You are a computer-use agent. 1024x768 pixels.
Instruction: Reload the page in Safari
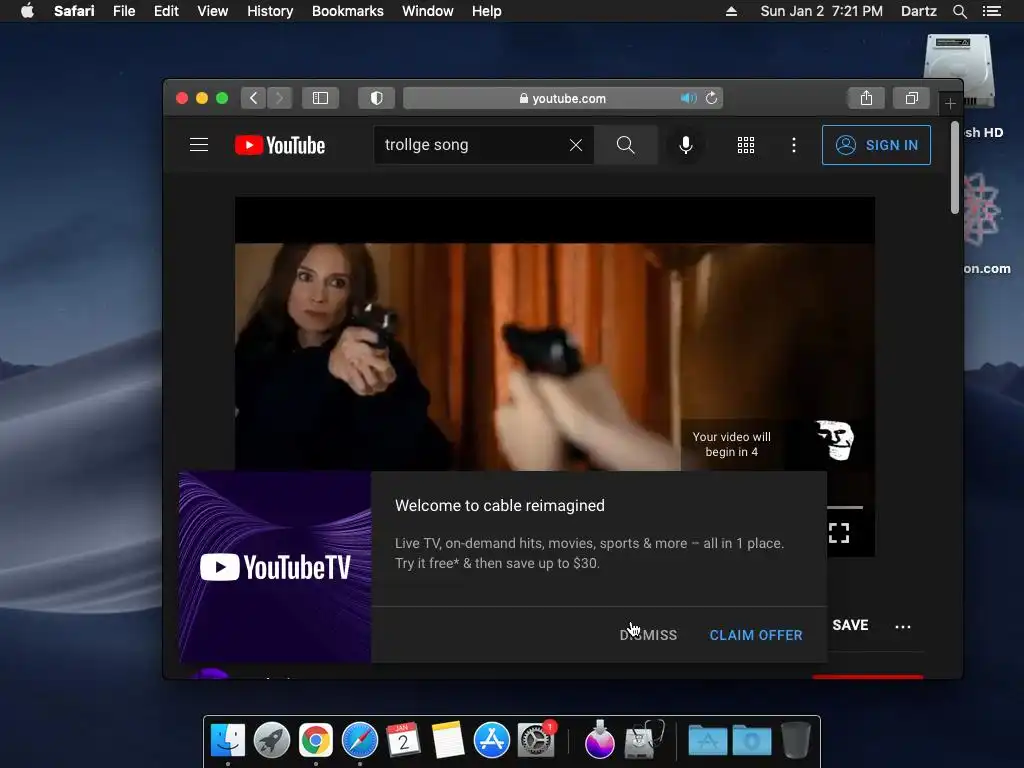(x=711, y=98)
